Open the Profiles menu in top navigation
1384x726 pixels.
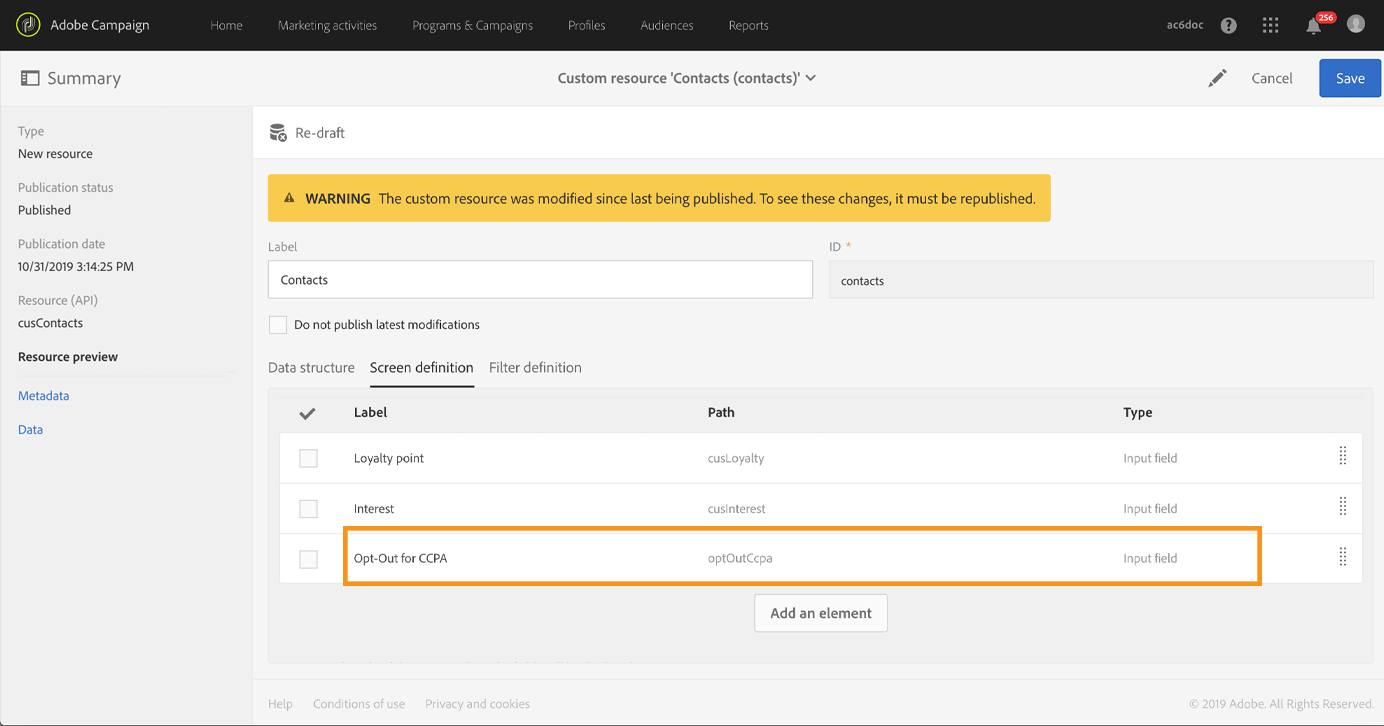[586, 26]
